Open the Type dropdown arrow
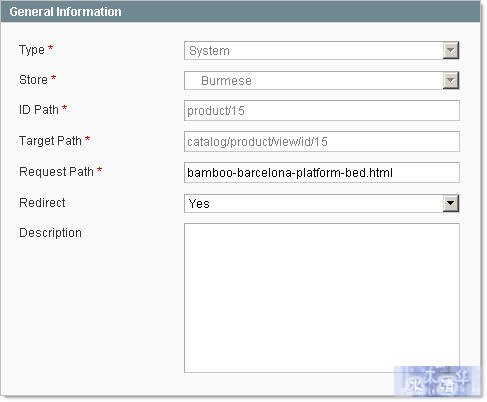Screen dimensions: 487x402 click(451, 51)
